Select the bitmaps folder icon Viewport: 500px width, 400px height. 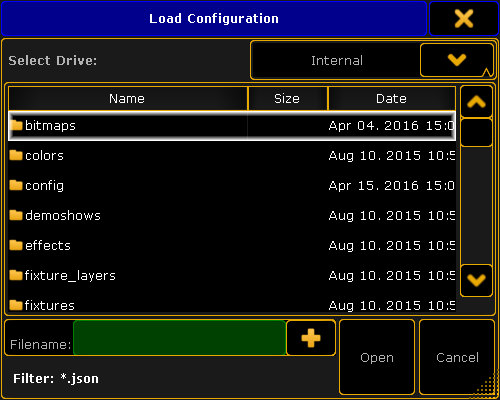16,125
